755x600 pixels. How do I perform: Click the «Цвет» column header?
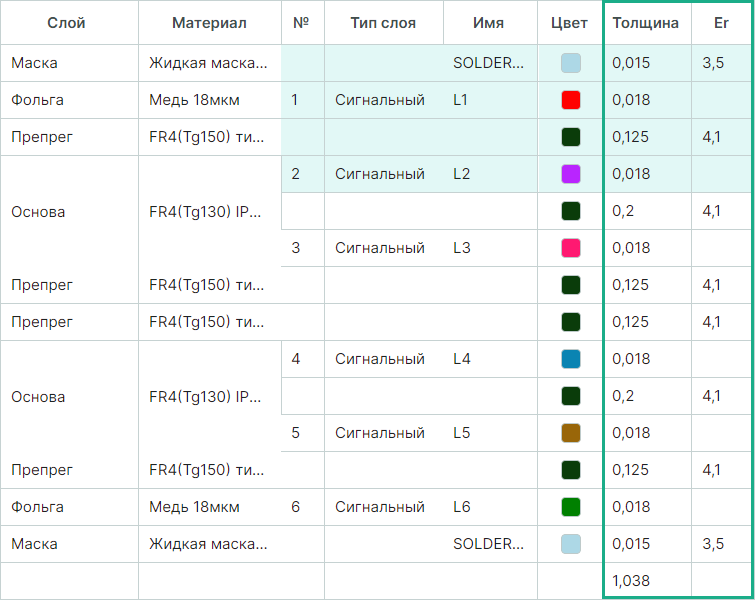[x=570, y=23]
